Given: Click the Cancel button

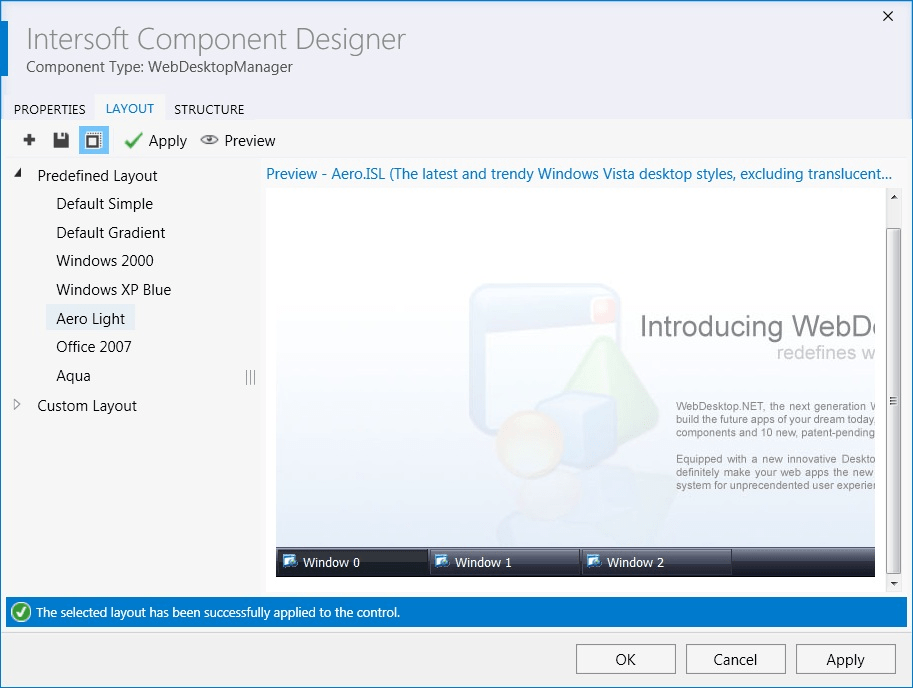Looking at the screenshot, I should [735, 659].
